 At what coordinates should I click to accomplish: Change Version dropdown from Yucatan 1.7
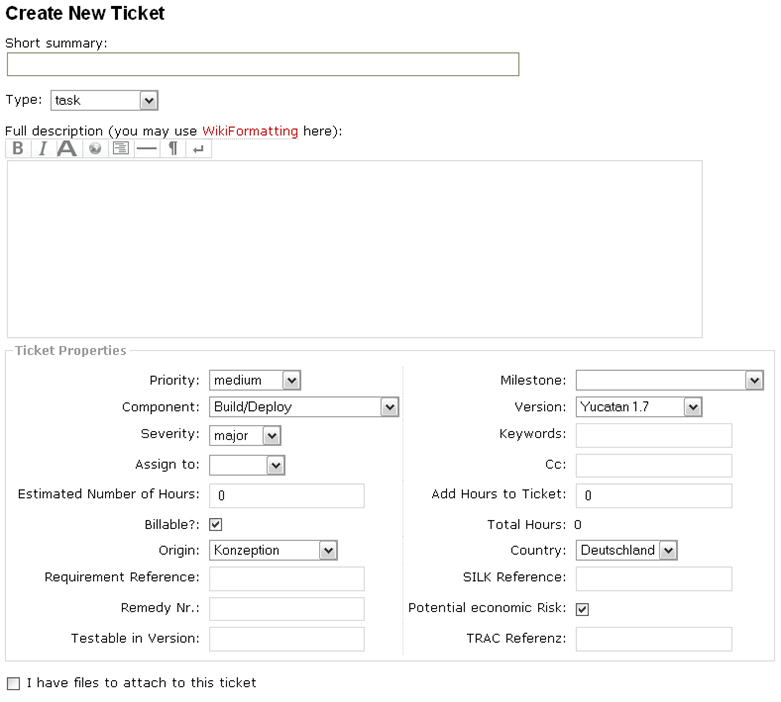tap(639, 407)
